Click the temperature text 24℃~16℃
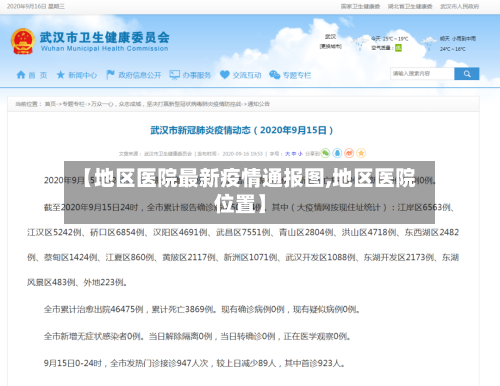500x386 pixels. pyautogui.click(x=453, y=49)
